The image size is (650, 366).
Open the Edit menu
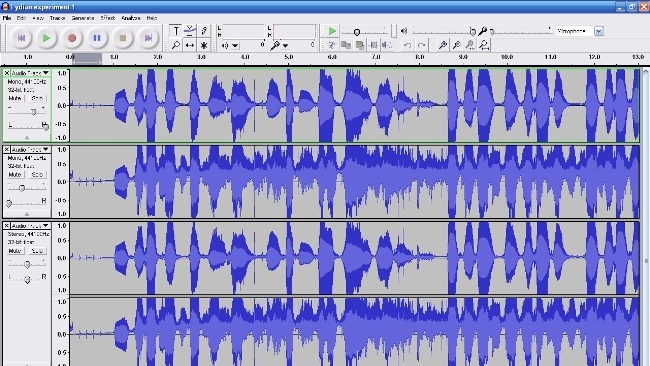[21, 18]
